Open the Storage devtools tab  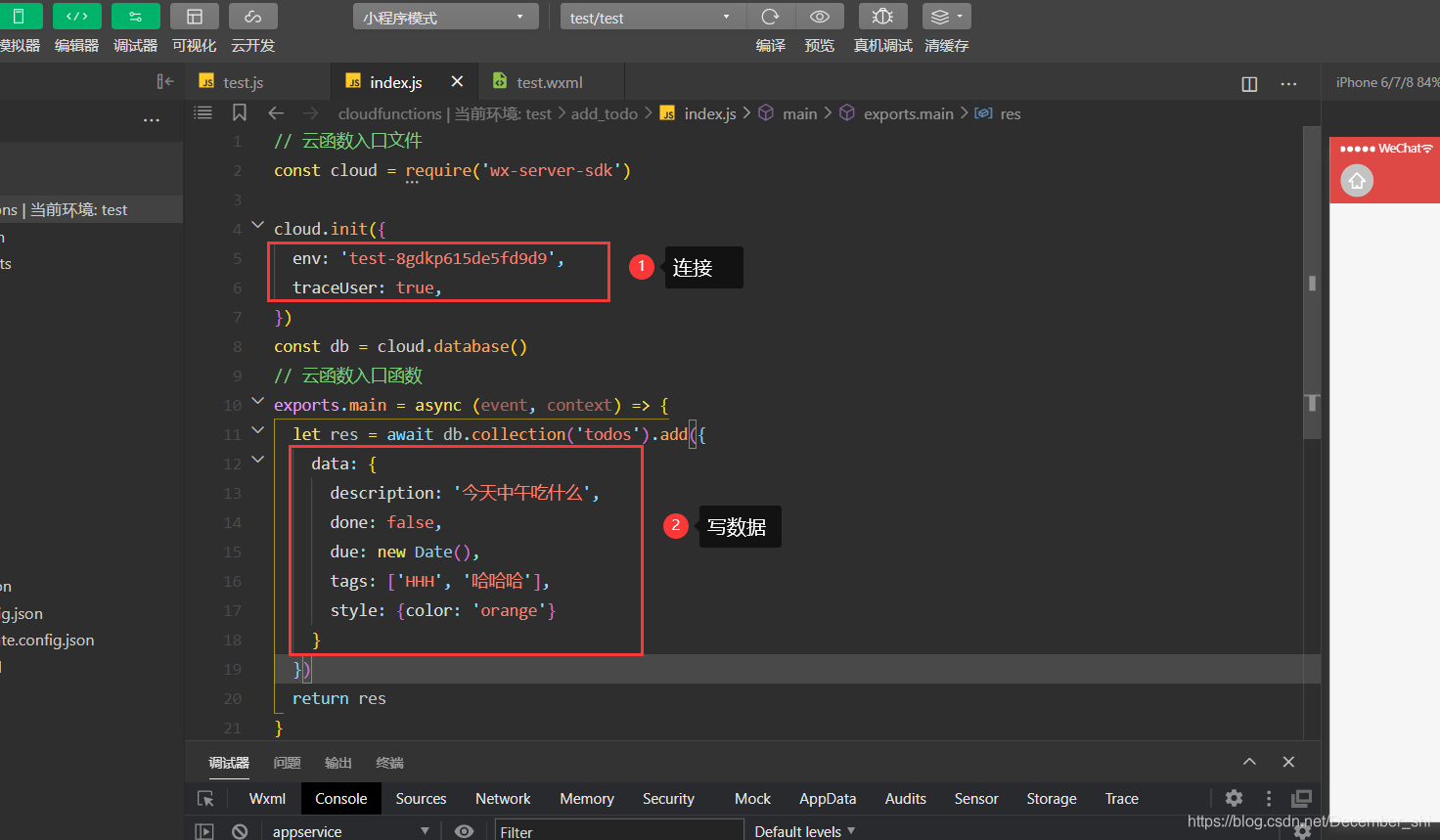(1052, 799)
